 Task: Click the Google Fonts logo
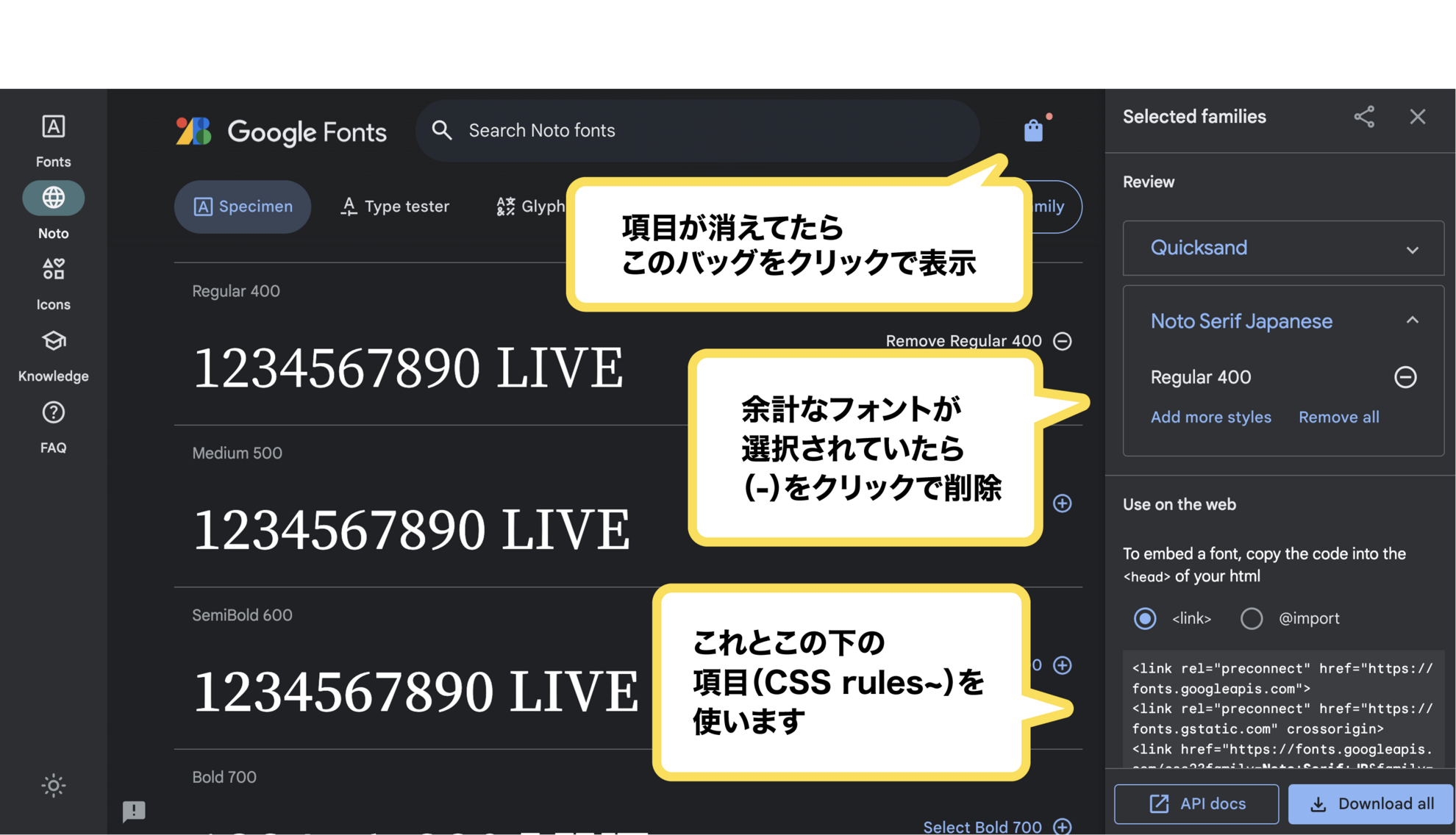click(x=281, y=132)
